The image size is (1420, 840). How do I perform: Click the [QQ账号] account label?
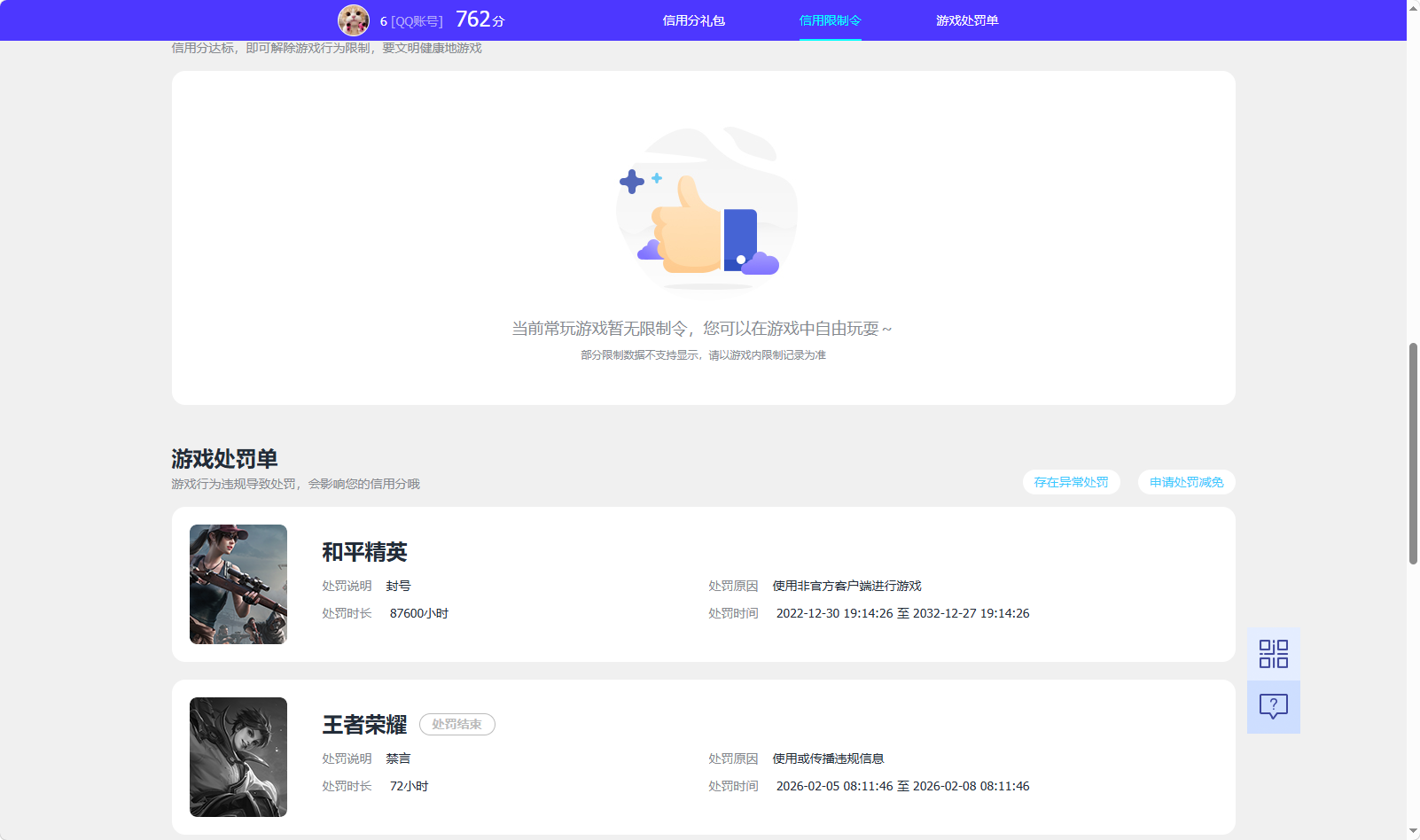(417, 21)
